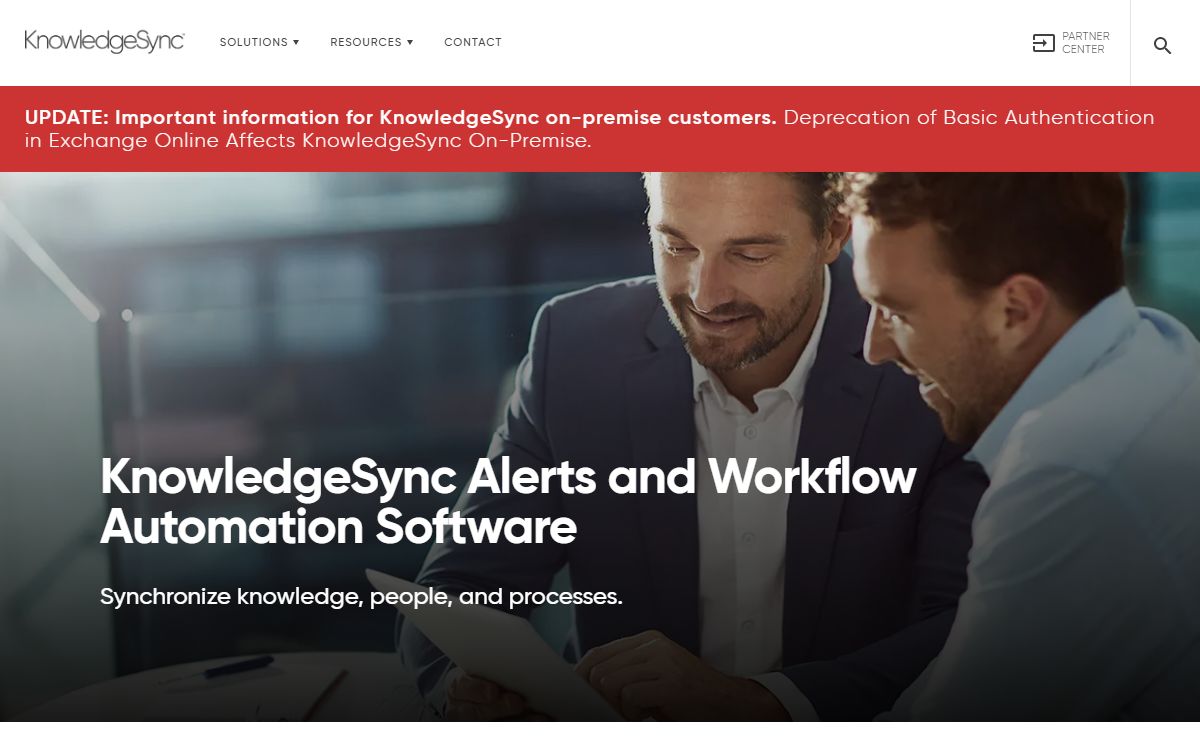Open the Partner Center text link

(x=1085, y=43)
